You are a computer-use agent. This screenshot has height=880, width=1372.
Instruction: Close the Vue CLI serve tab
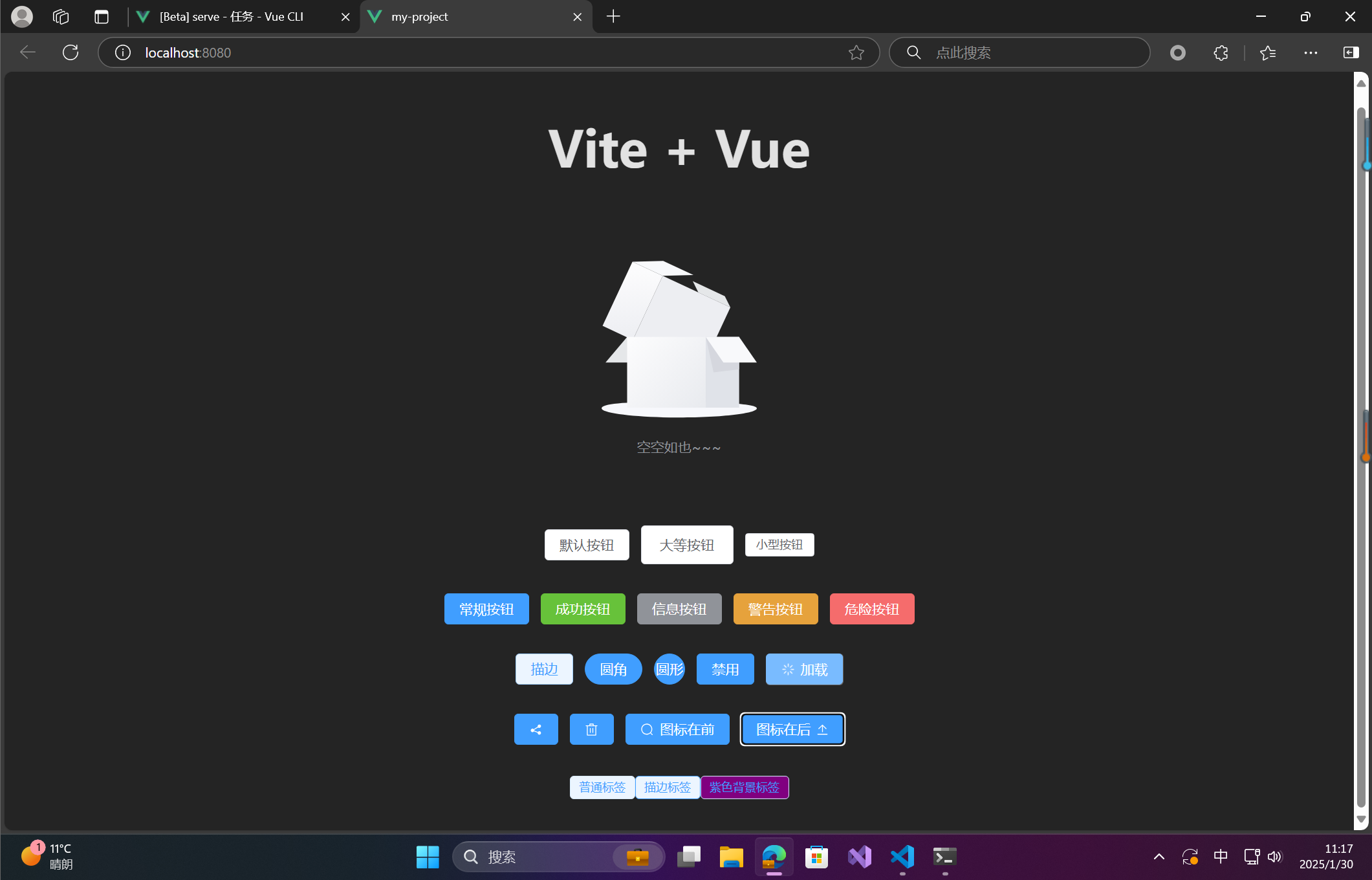pyautogui.click(x=345, y=17)
